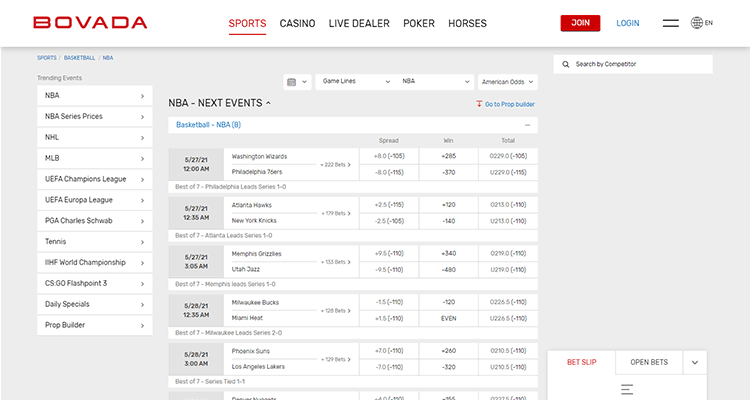Open CS:GO Flashpoint 3 in sidebar
This screenshot has height=400, width=750.
coord(95,283)
